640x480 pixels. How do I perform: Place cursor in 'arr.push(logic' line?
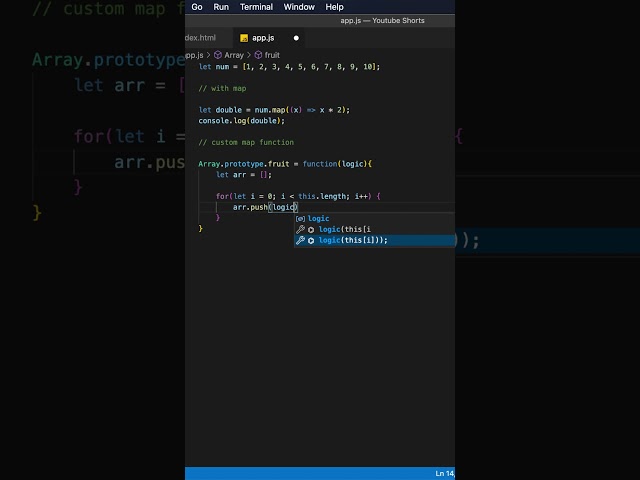[265, 207]
